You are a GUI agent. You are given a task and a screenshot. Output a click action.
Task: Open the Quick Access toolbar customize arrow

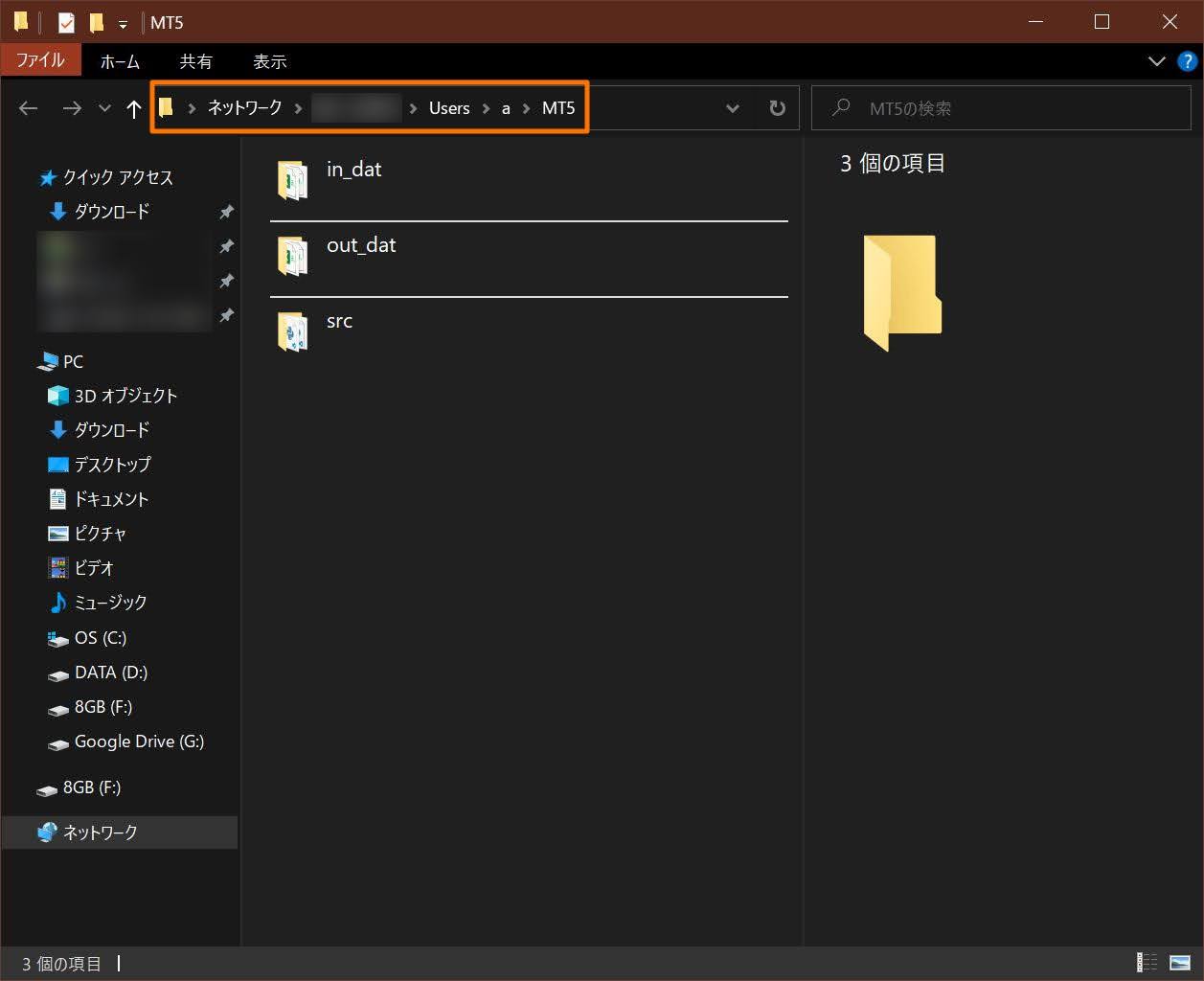pos(123,23)
